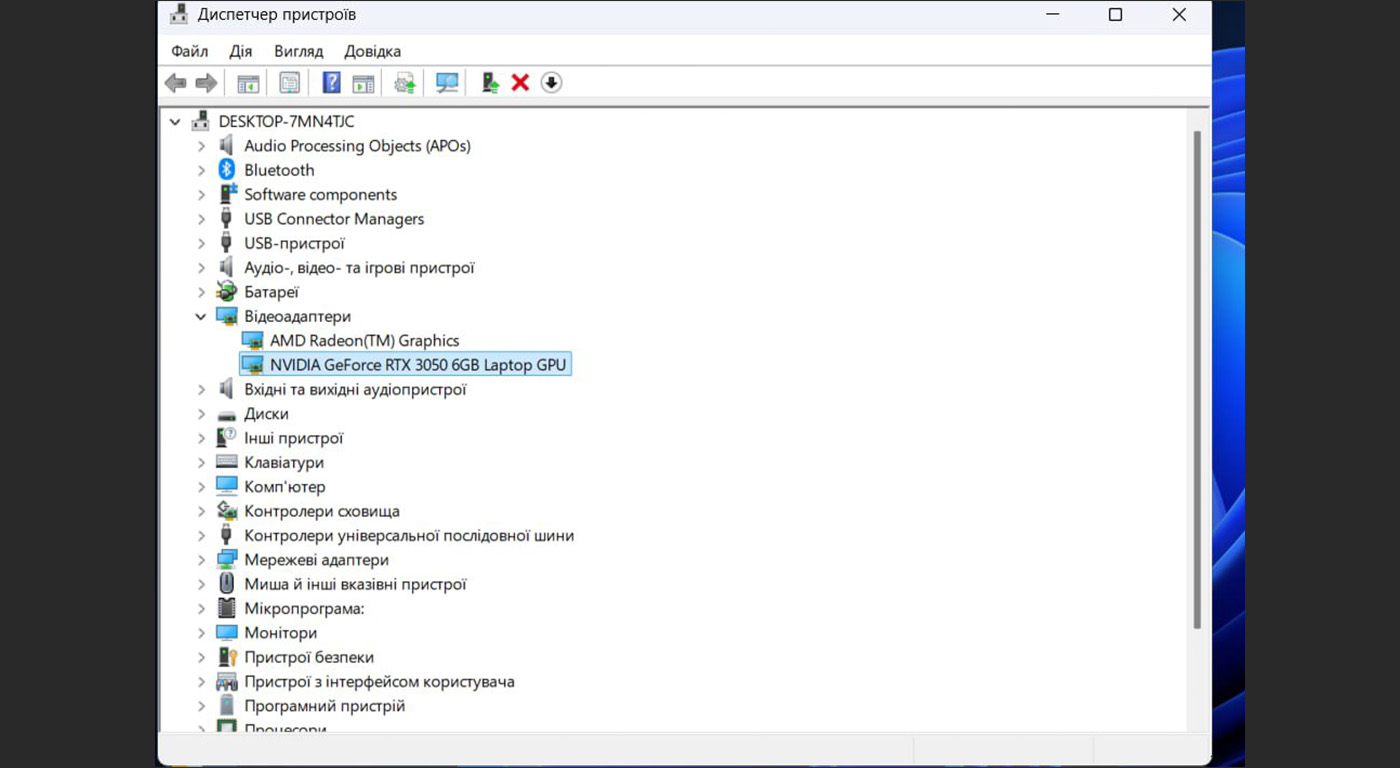Click the Монітори category icon

pyautogui.click(x=227, y=633)
